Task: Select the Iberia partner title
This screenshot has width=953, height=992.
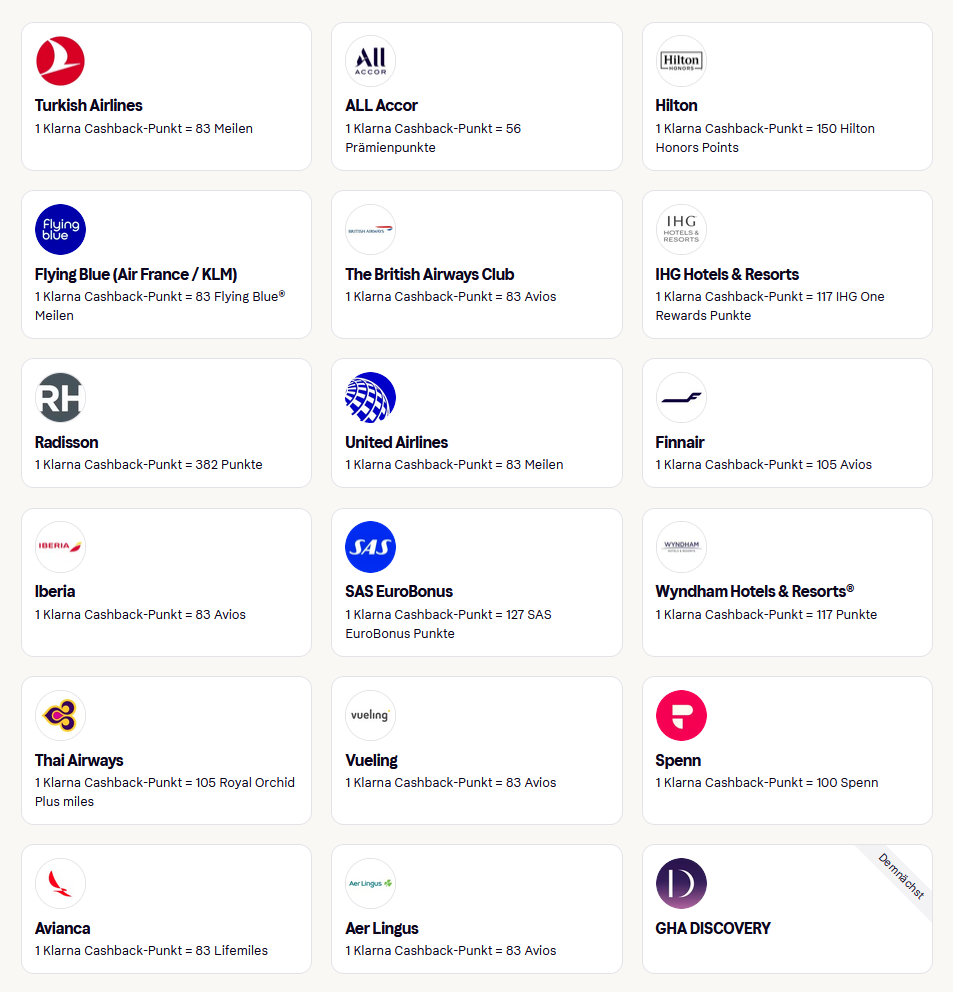Action: click(55, 591)
